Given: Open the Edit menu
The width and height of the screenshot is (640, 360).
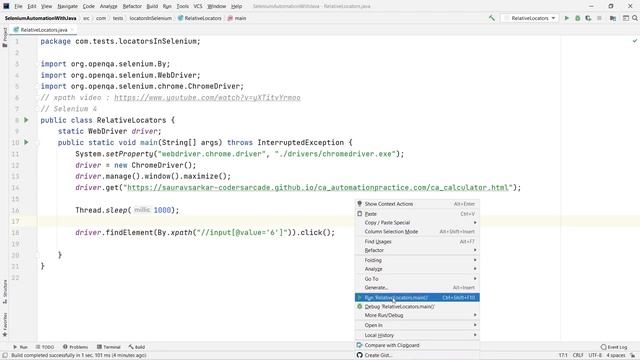Looking at the screenshot, I should tap(32, 6).
